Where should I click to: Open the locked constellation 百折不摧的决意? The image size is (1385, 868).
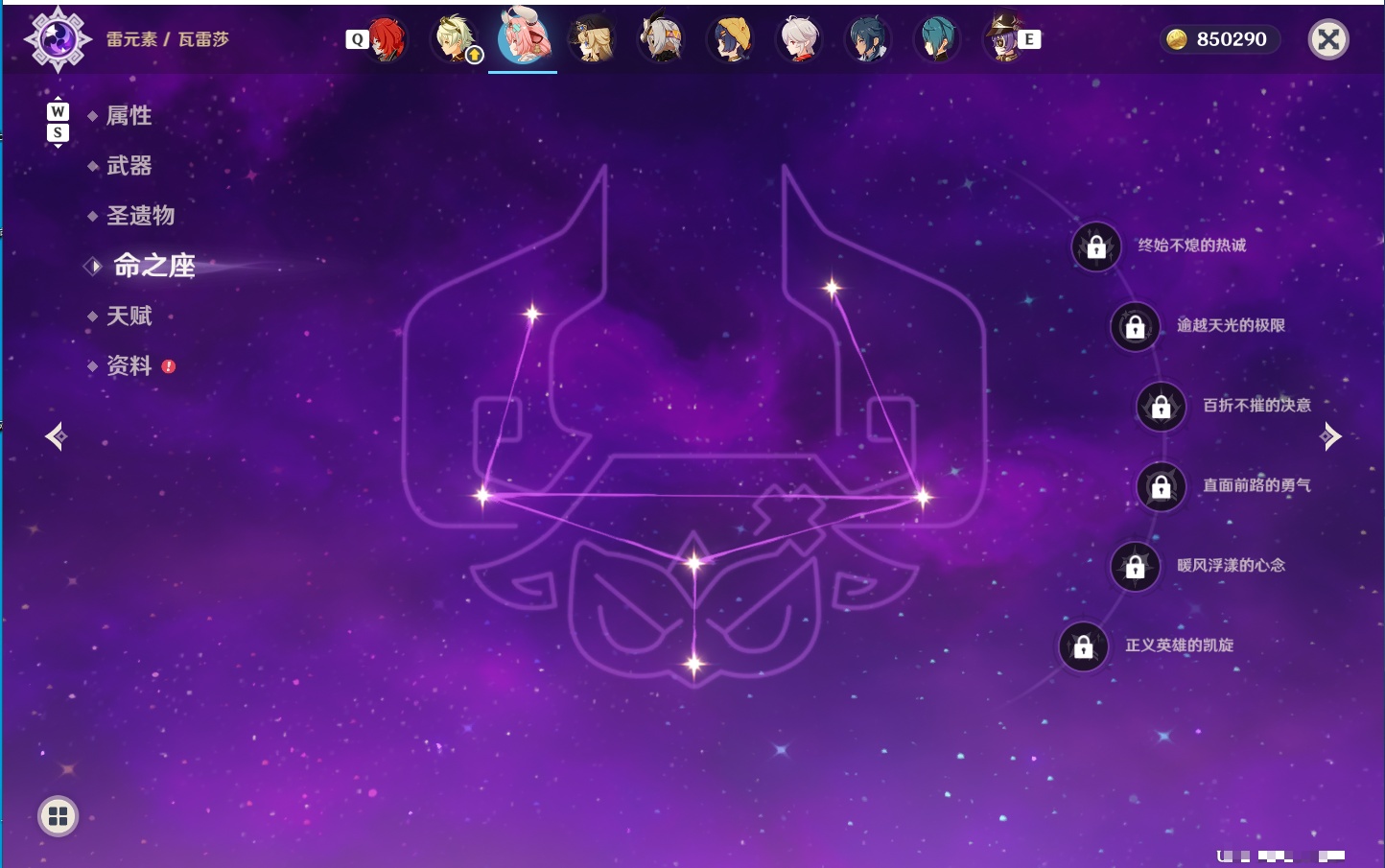1162,406
